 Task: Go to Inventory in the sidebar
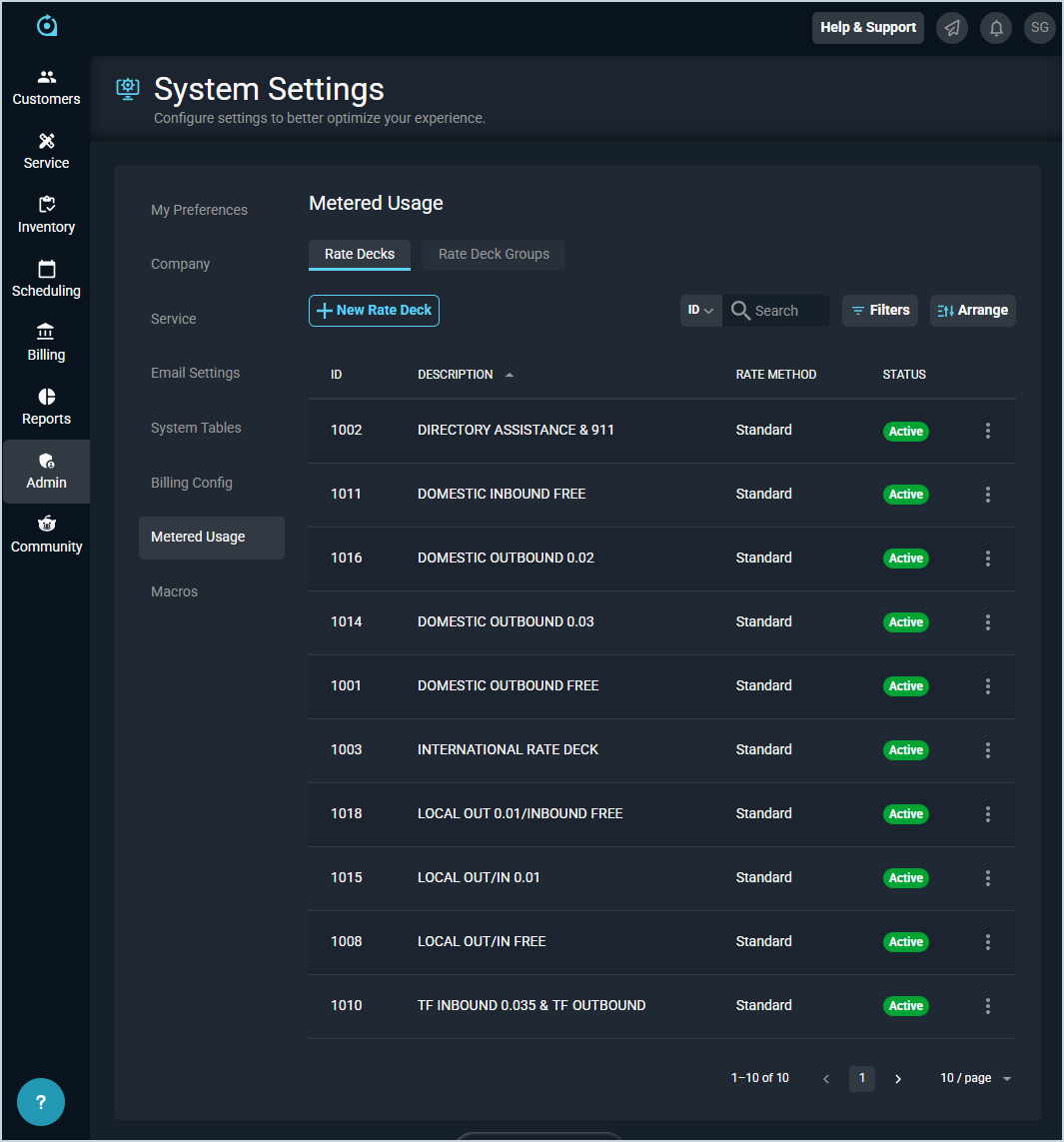tap(46, 216)
